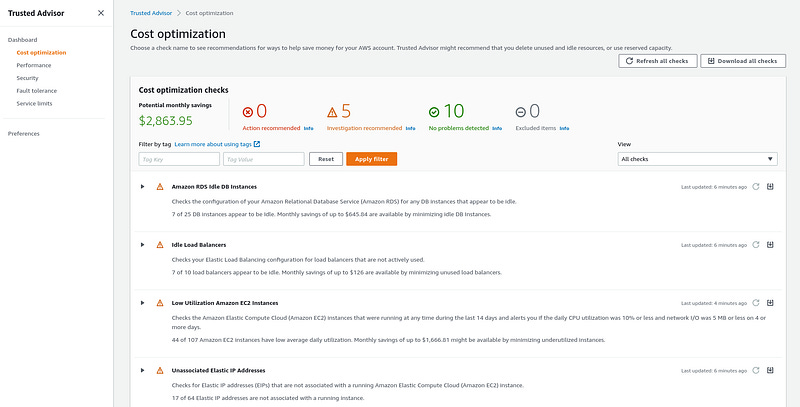Refresh the Idle Load Balancers check
This screenshot has height=407, width=800.
coord(756,245)
